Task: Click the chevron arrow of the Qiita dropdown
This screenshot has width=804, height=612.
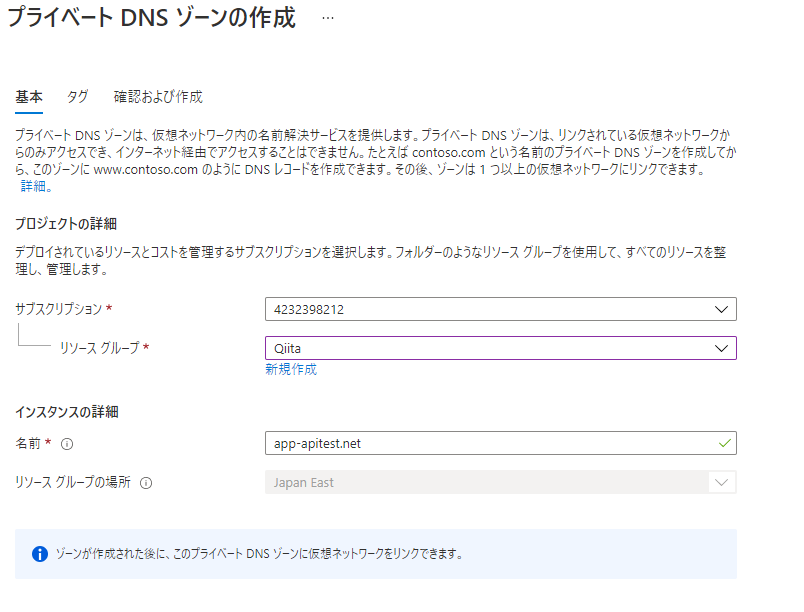Action: (721, 348)
